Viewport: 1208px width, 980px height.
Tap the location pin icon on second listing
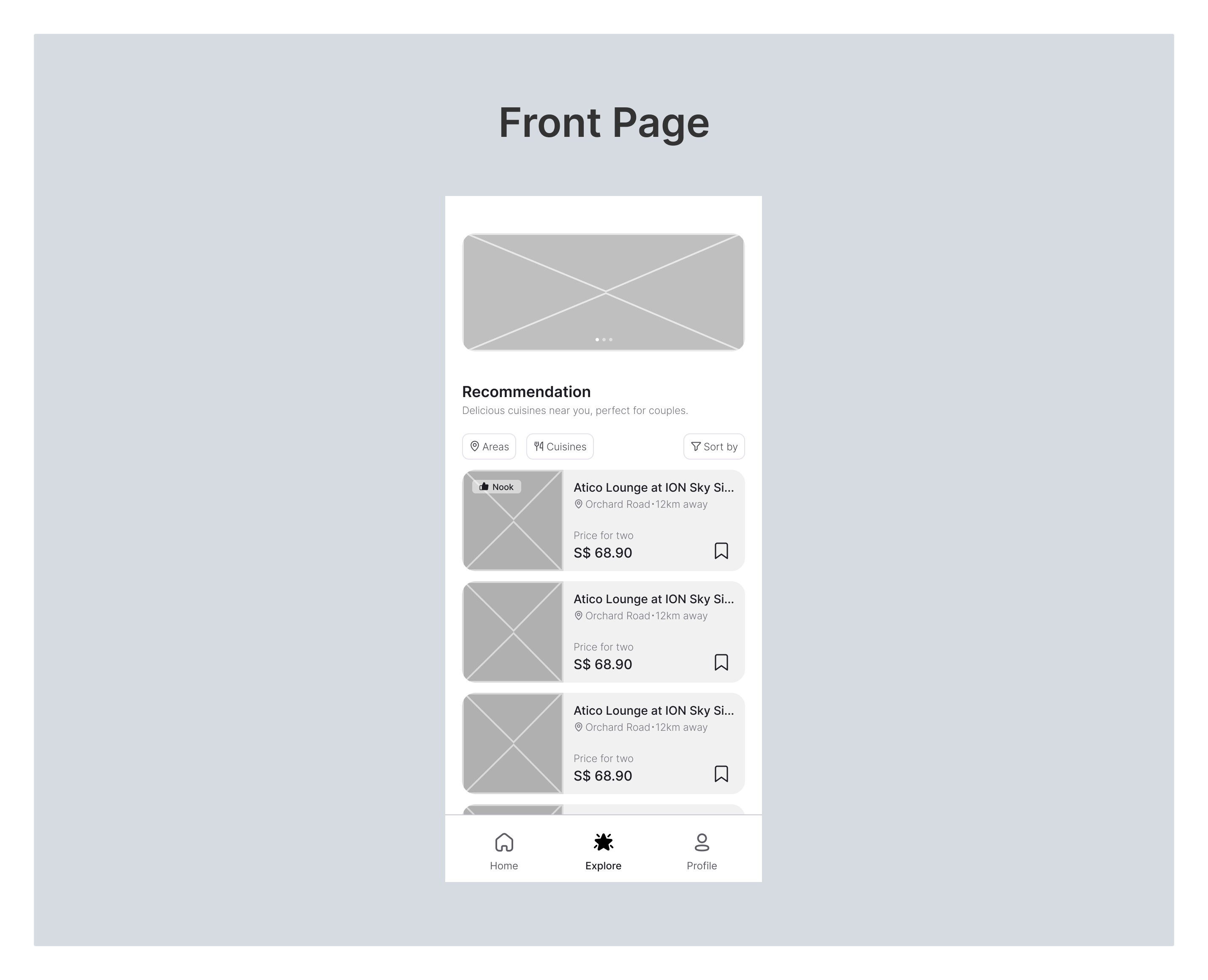tap(578, 615)
